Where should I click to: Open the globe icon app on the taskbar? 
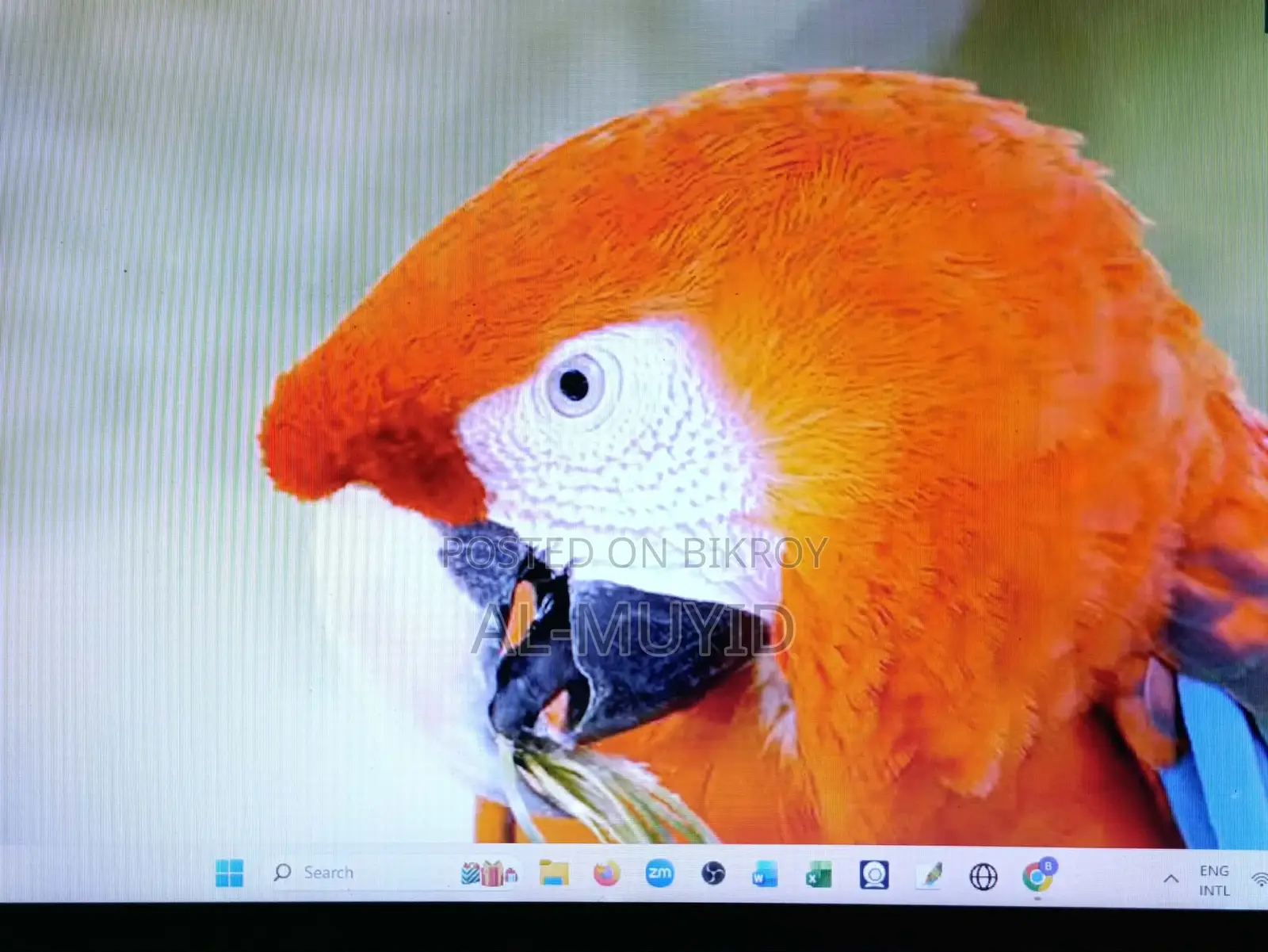pyautogui.click(x=983, y=877)
